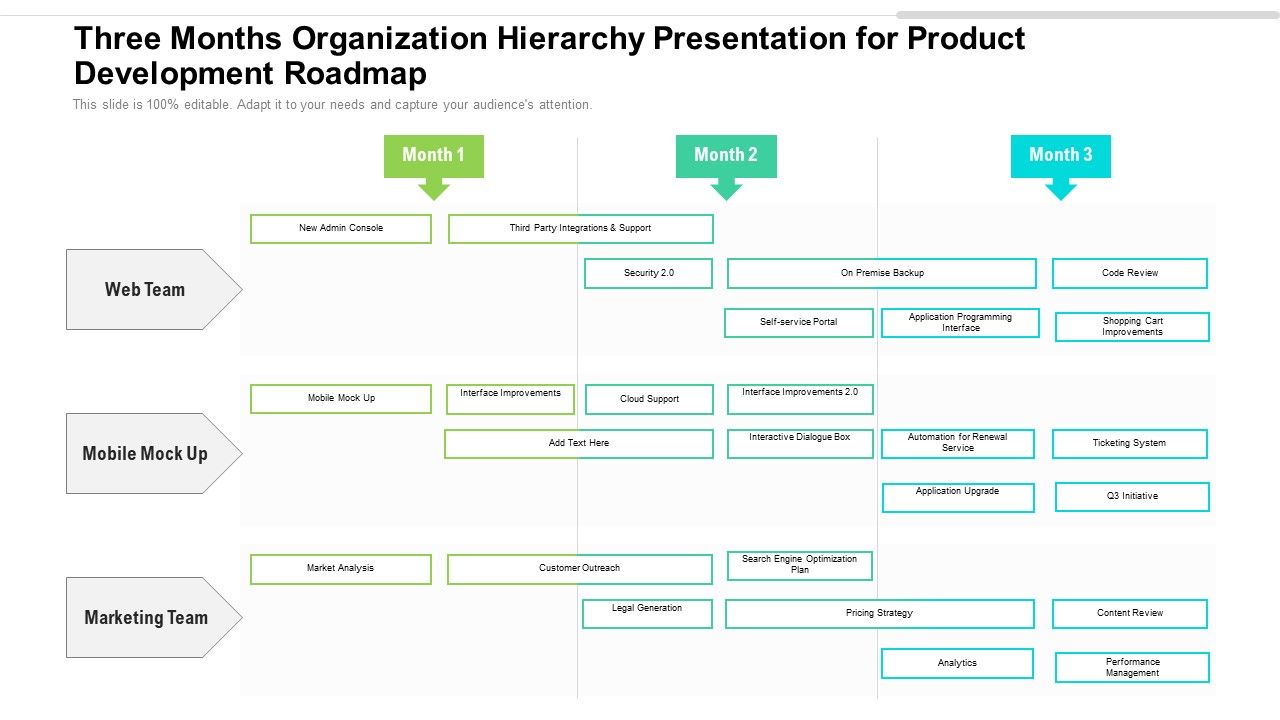Click the Cloud Support box

(649, 399)
